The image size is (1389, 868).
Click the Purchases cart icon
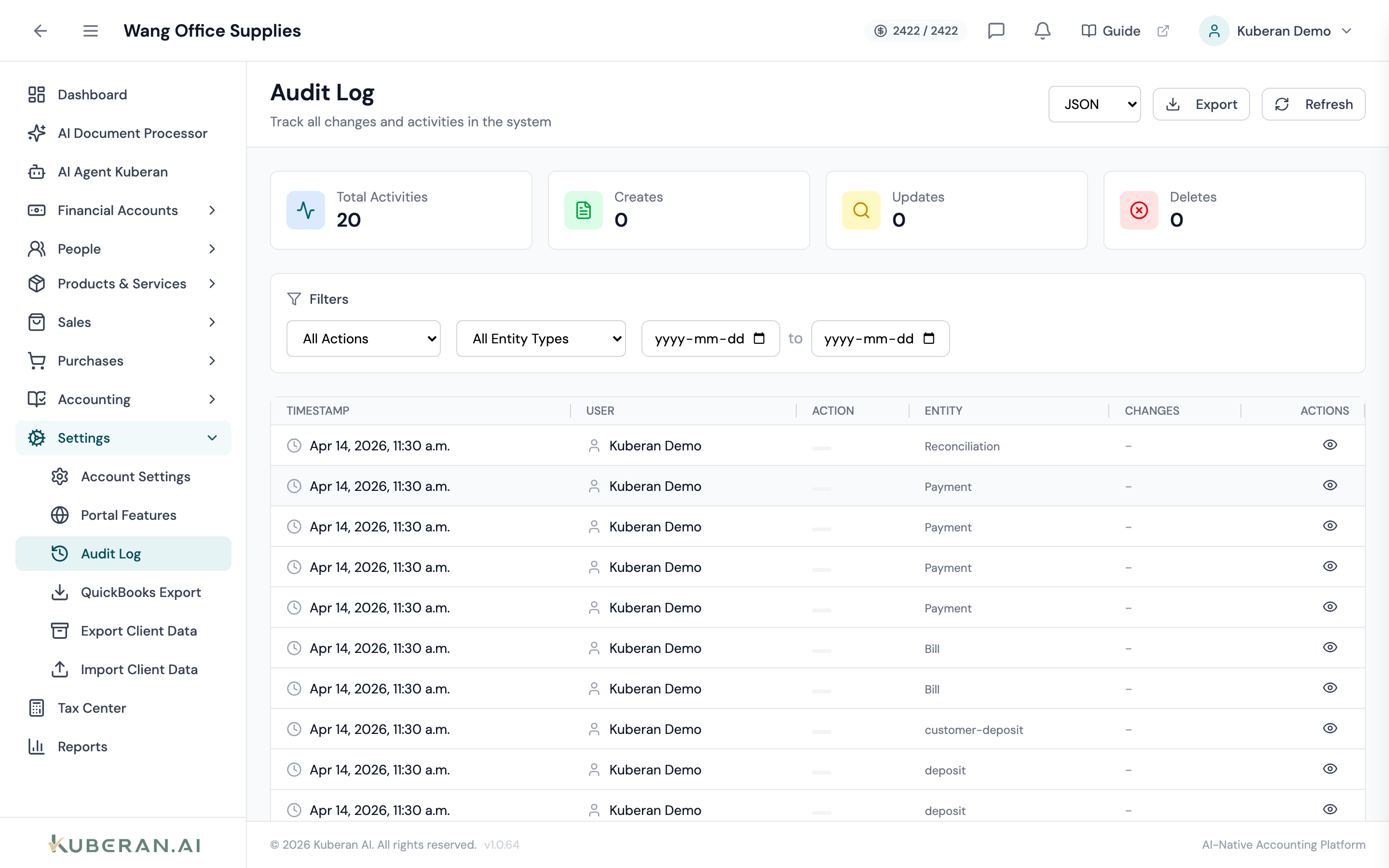tap(37, 361)
